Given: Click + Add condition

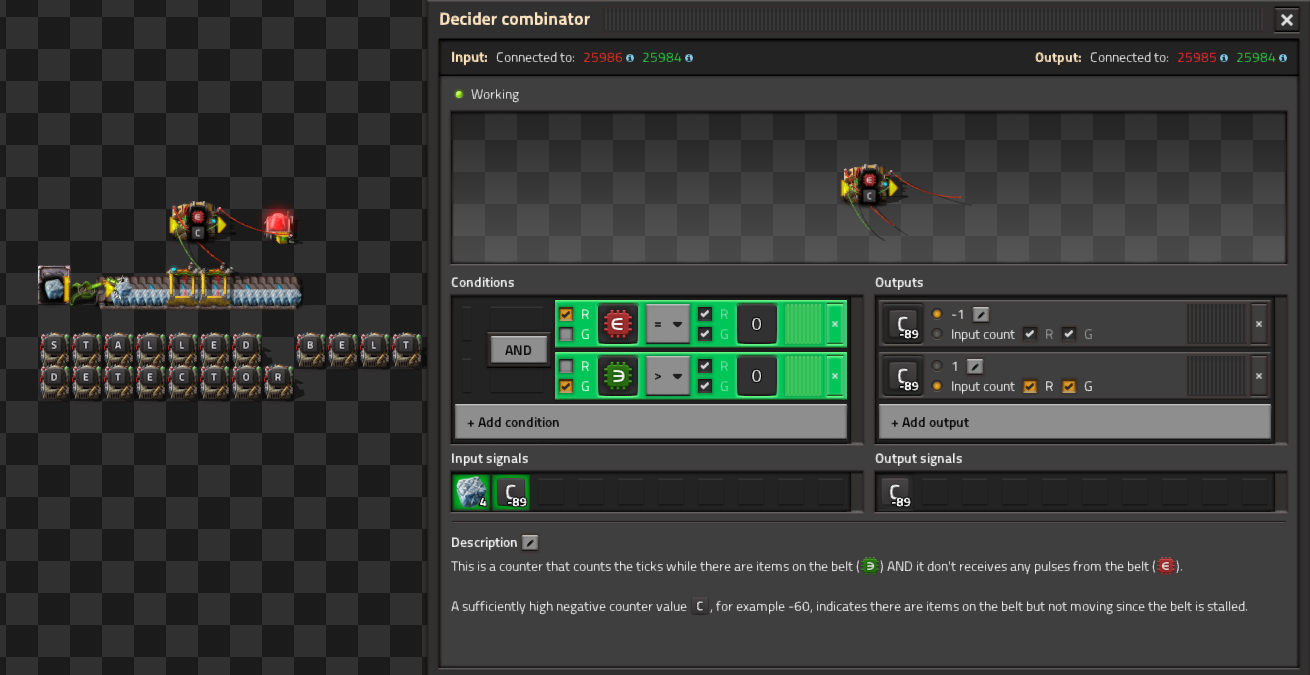Looking at the screenshot, I should 651,422.
